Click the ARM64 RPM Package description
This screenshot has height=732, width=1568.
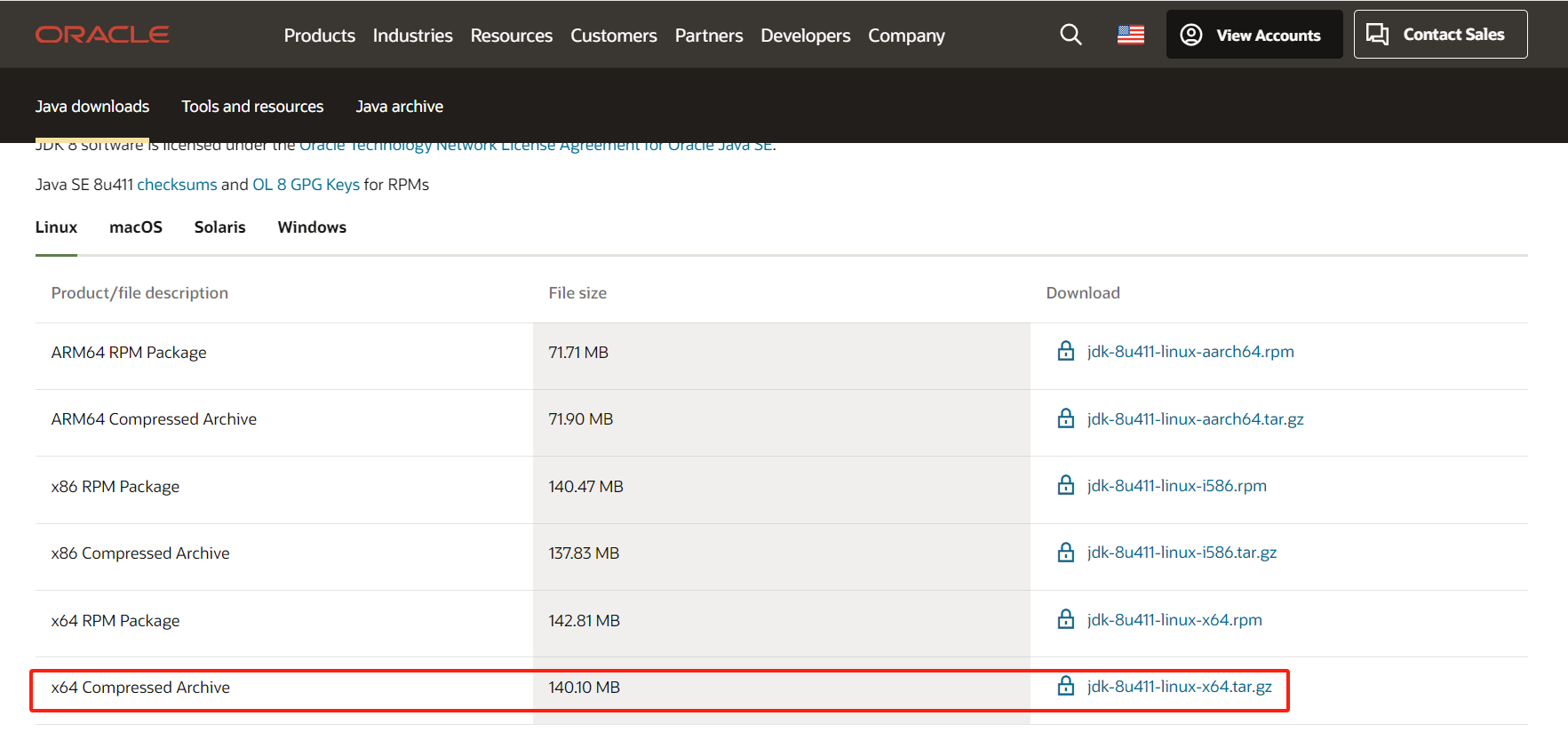click(x=129, y=353)
